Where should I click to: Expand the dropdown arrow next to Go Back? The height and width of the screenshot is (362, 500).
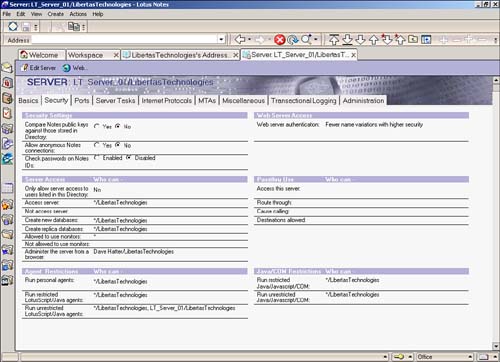tap(249, 39)
